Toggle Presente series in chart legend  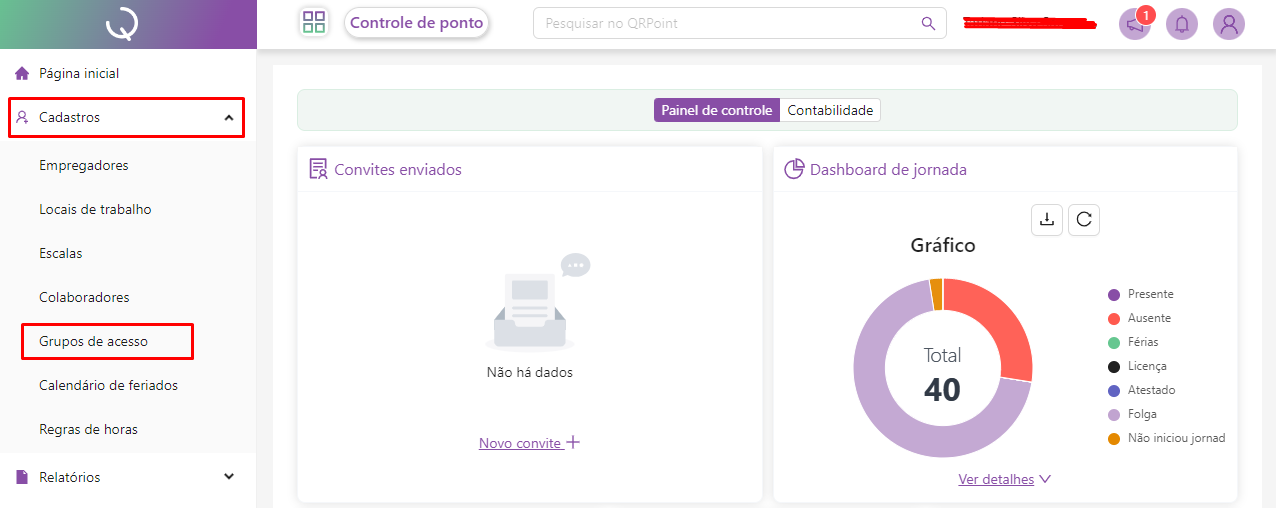click(x=1150, y=294)
